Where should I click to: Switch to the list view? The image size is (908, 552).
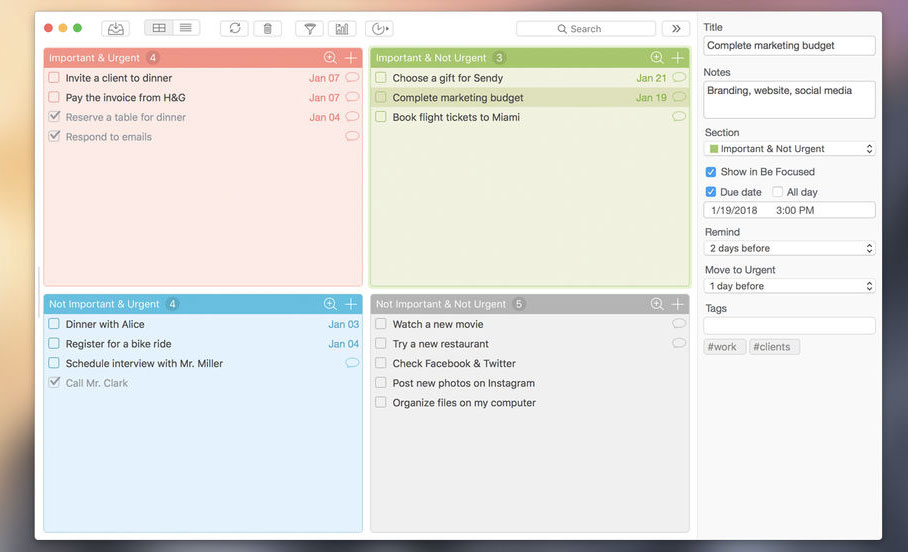186,28
